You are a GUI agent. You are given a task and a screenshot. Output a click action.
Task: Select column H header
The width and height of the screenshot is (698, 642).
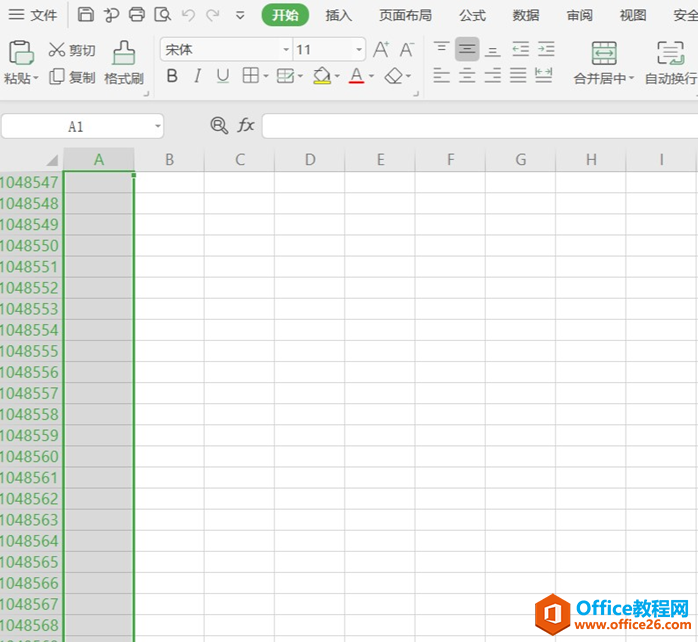point(591,159)
